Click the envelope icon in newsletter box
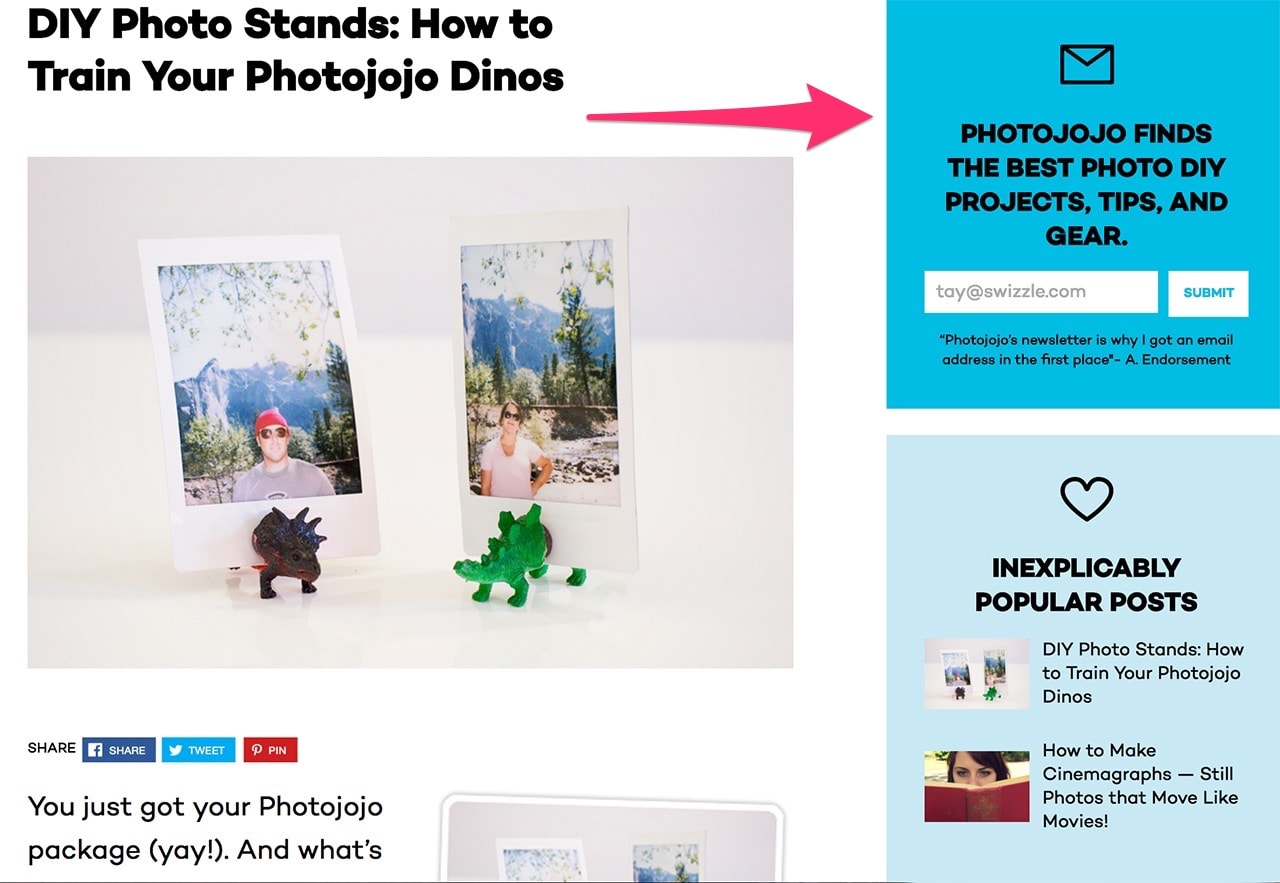 pyautogui.click(x=1086, y=65)
